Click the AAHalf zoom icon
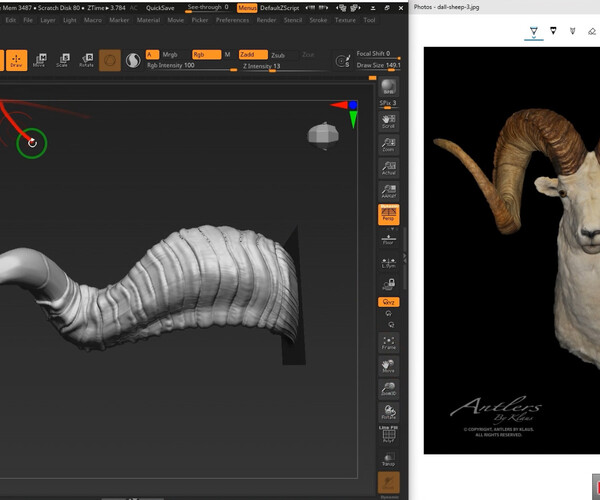The width and height of the screenshot is (600, 500). [x=388, y=191]
